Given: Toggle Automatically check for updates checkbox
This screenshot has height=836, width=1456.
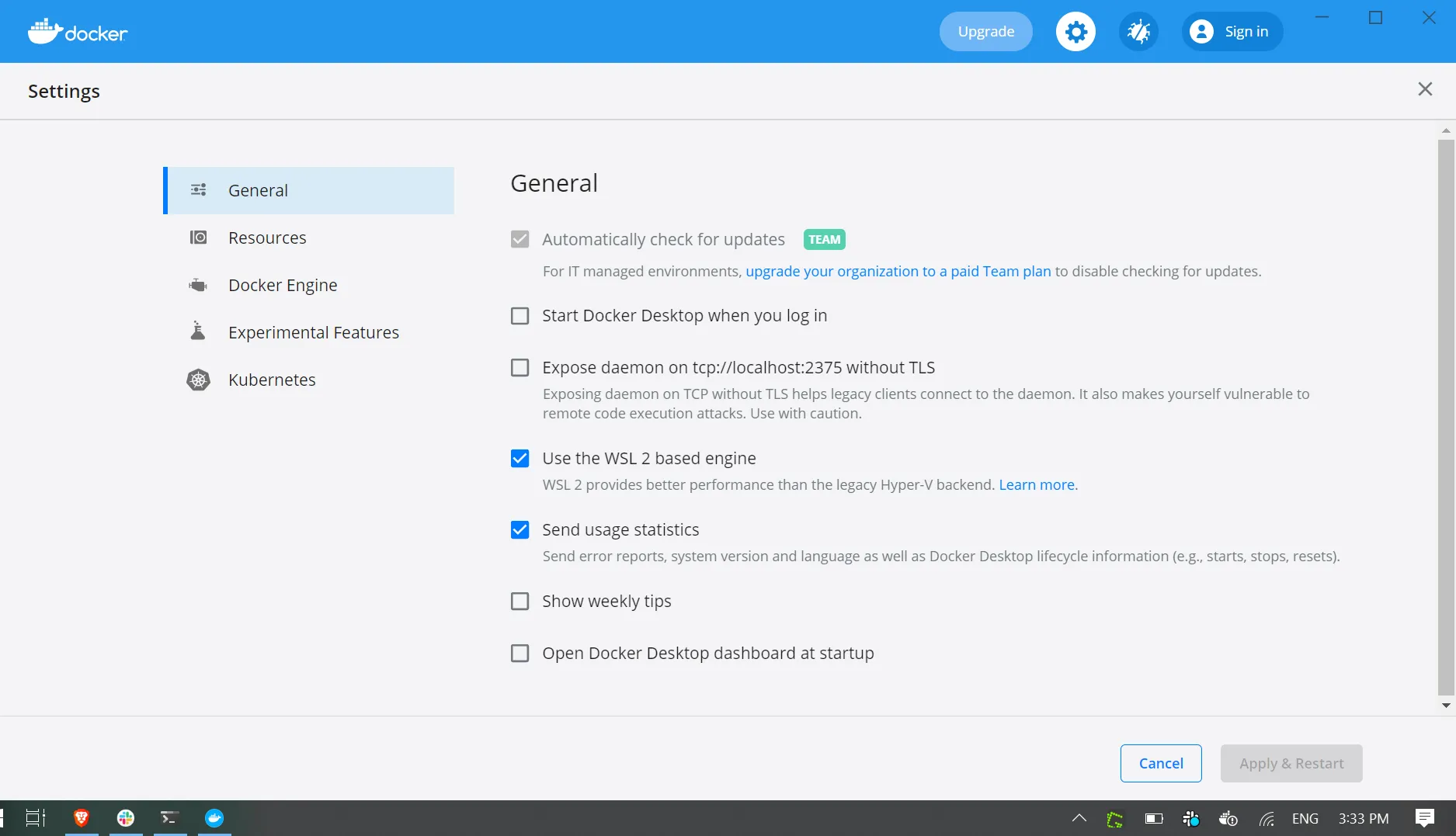Looking at the screenshot, I should 520,239.
